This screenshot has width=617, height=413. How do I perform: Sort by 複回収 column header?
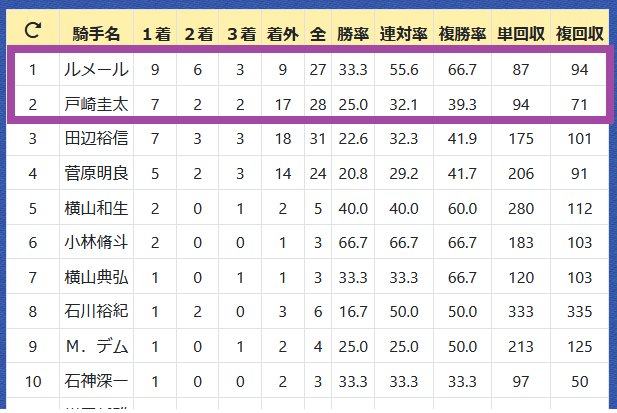click(x=579, y=34)
